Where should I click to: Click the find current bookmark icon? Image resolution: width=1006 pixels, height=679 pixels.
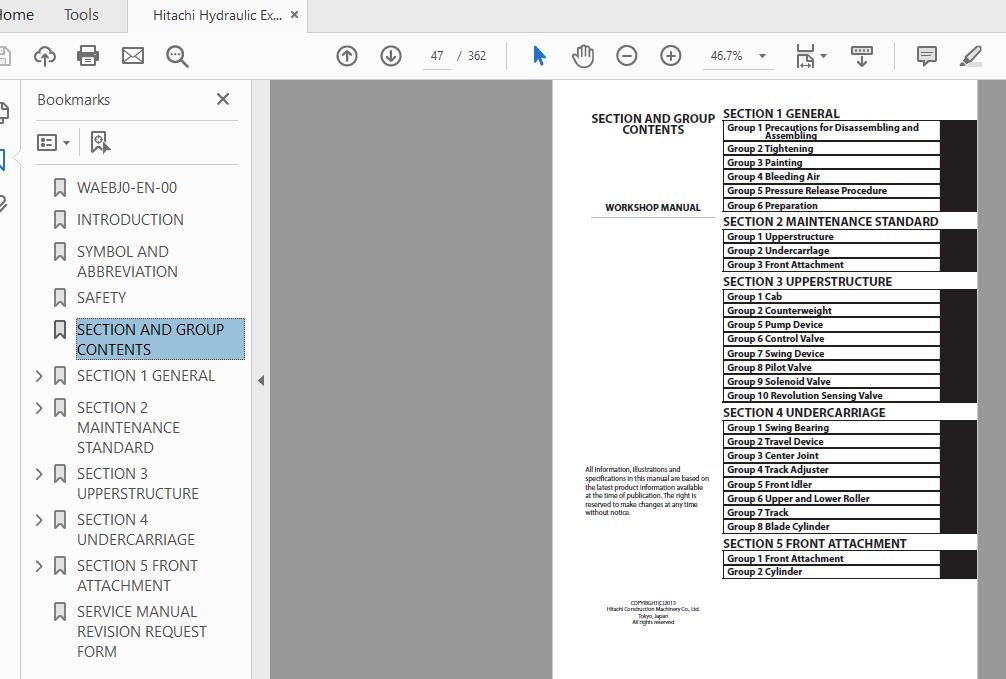coord(99,142)
